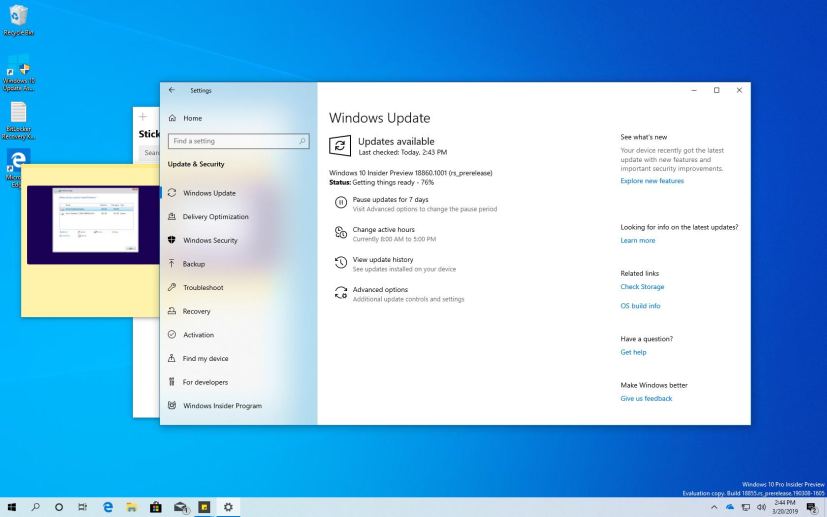Open Change active hours clock icon
Screen dimensions: 827x517
(x=340, y=233)
